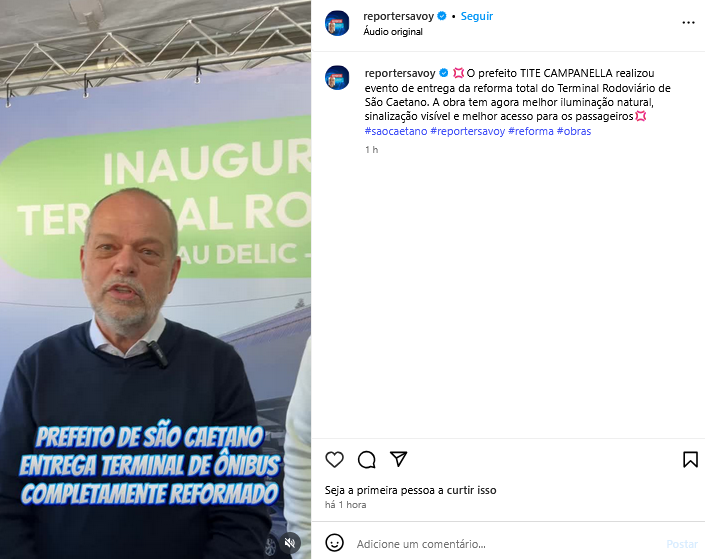Open comments via speech bubble icon

tap(366, 459)
